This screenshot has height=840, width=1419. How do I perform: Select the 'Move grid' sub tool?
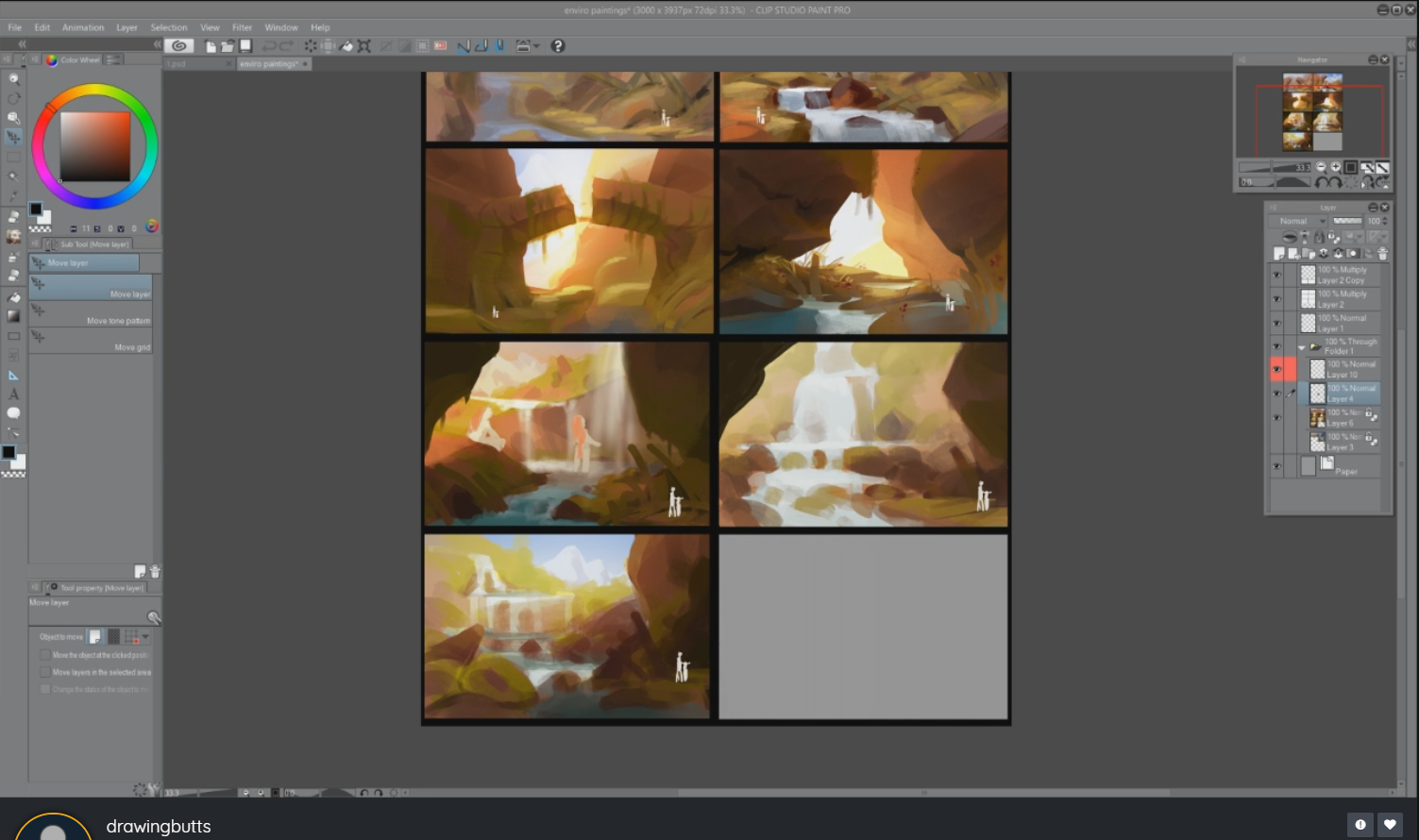[x=91, y=341]
